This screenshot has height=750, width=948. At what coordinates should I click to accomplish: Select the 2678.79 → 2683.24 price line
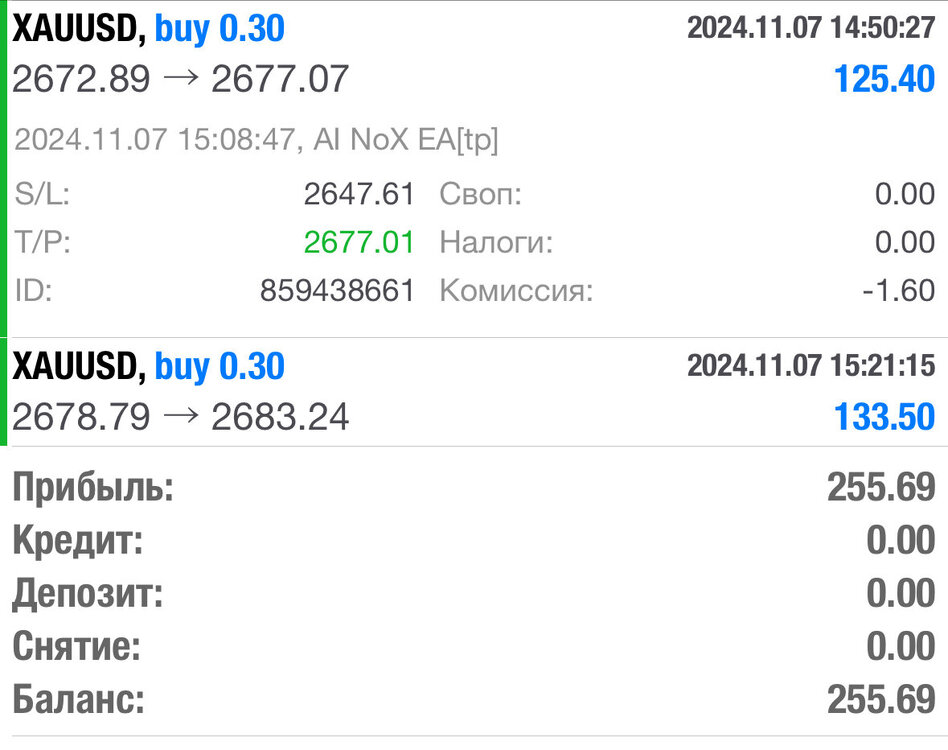[x=181, y=417]
